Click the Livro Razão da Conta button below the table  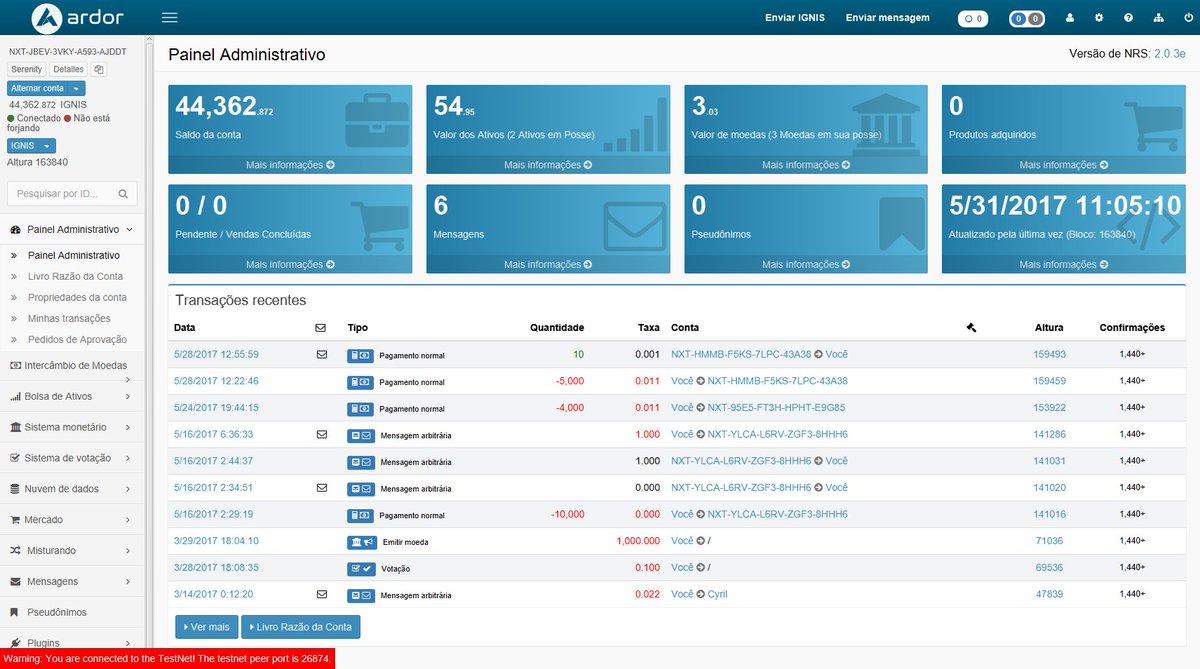(300, 627)
